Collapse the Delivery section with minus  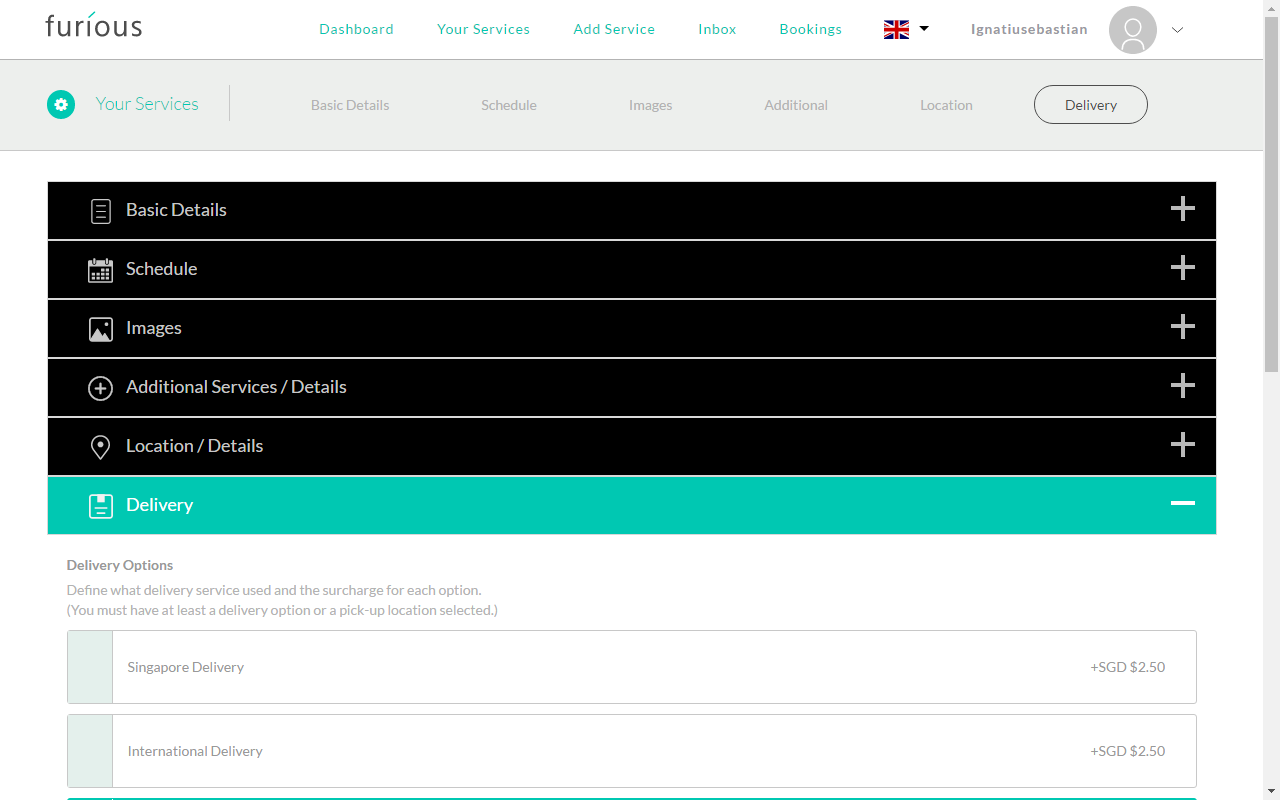click(x=1182, y=503)
